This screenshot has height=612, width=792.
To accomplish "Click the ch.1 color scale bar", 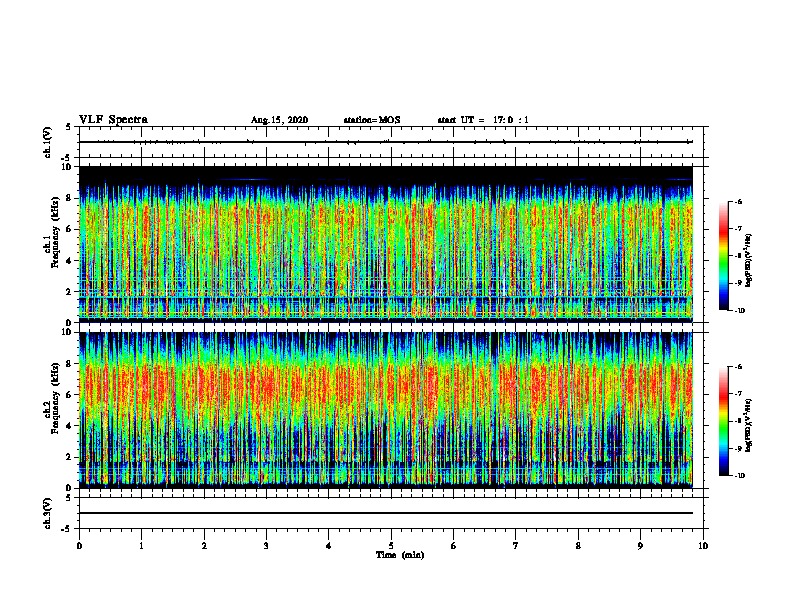I will click(724, 256).
